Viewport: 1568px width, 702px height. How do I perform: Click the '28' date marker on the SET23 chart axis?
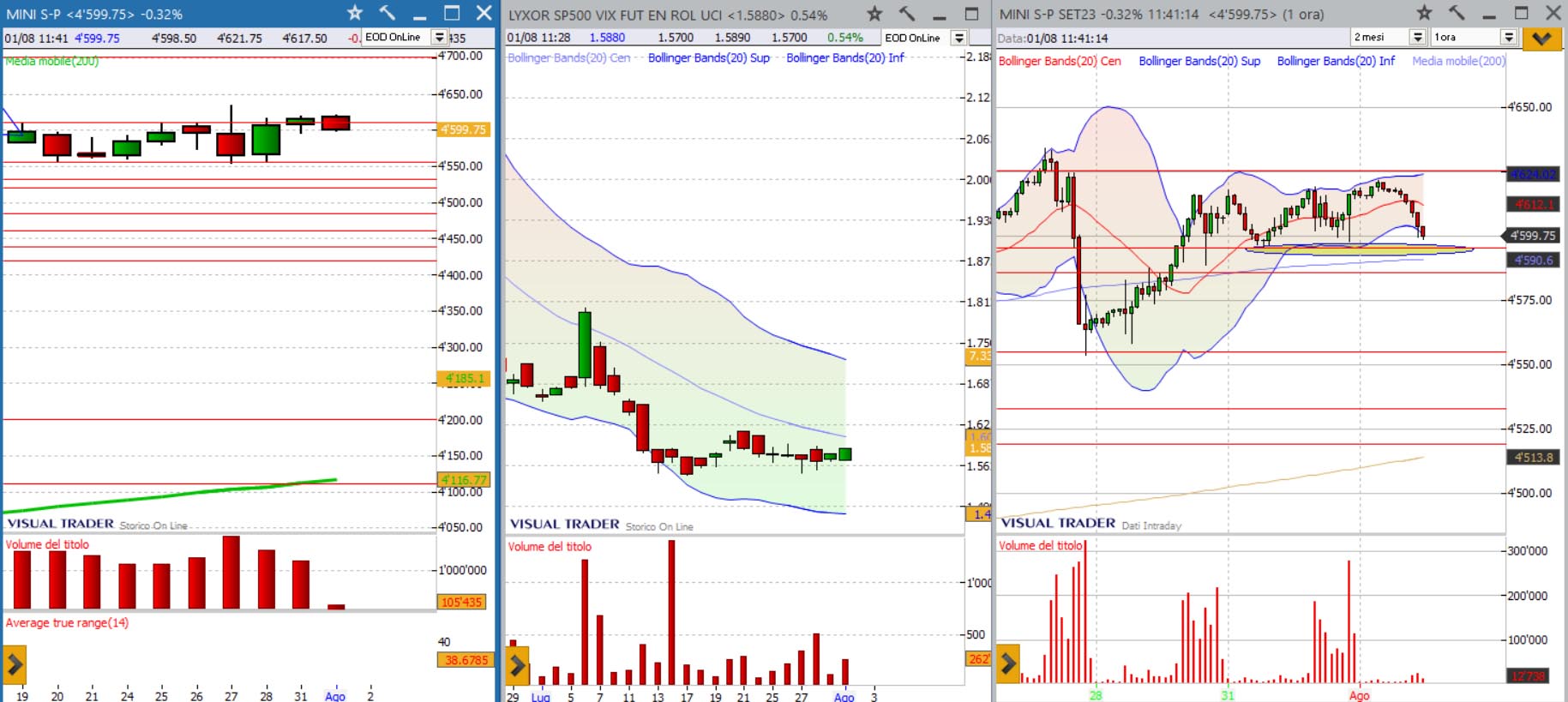[1095, 695]
